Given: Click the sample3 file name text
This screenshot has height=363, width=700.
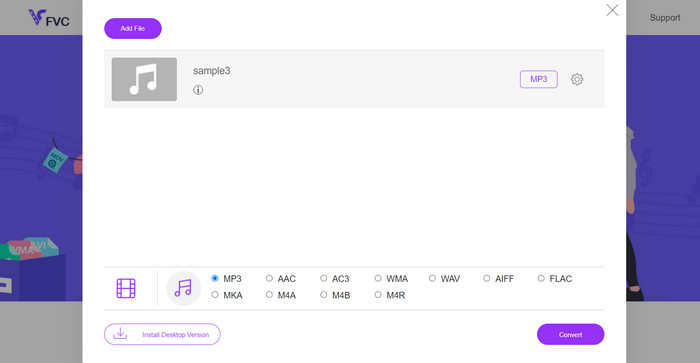Looking at the screenshot, I should [212, 71].
